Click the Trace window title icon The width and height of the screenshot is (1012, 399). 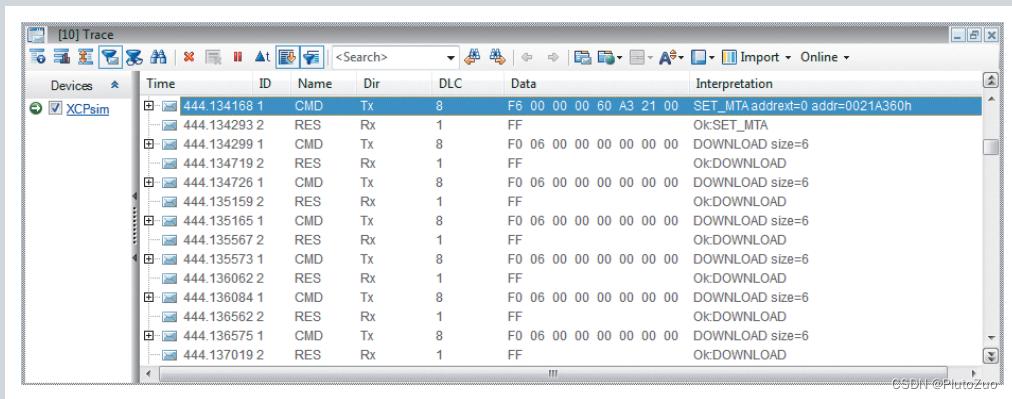(37, 35)
